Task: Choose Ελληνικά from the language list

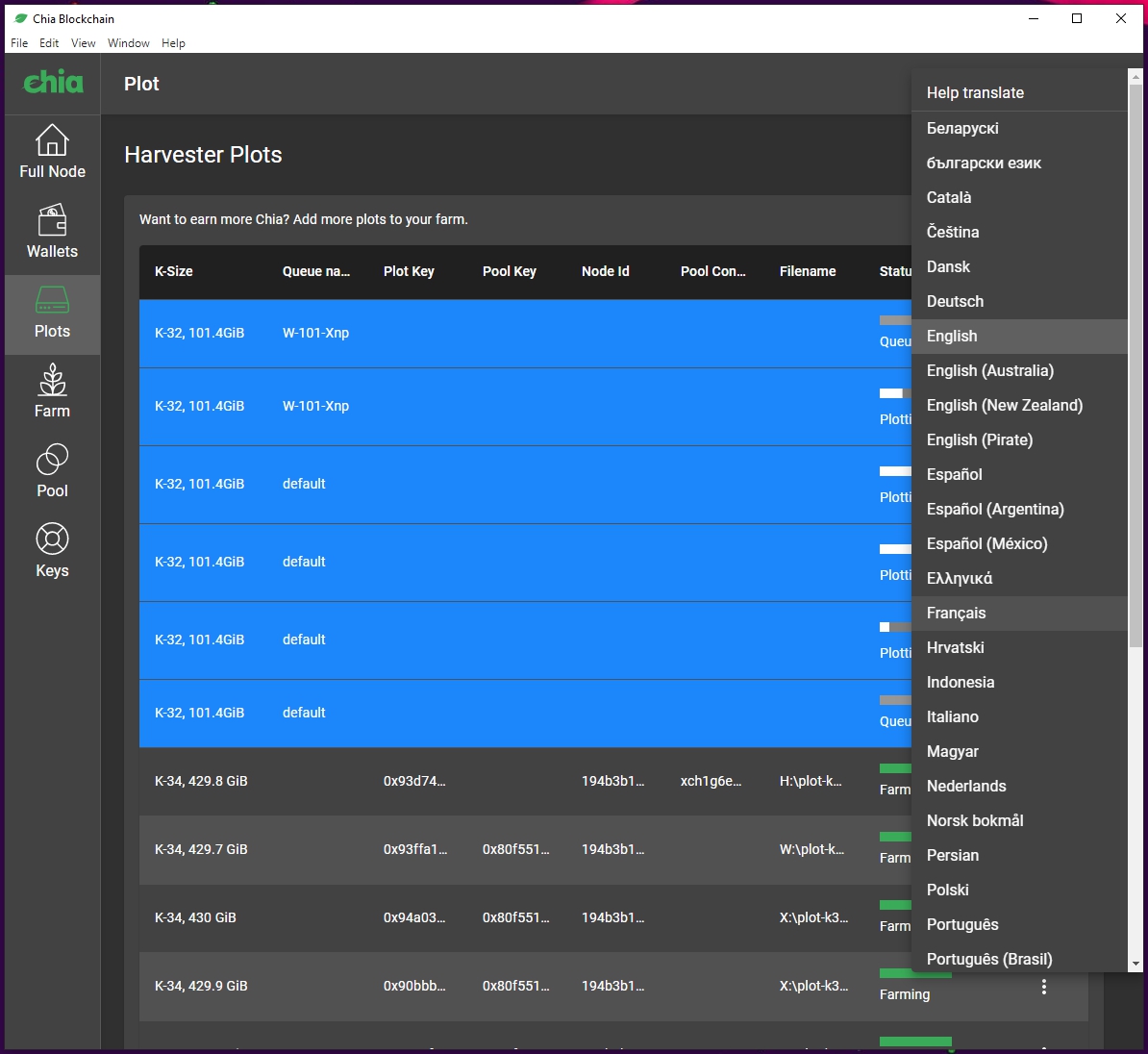Action: coord(1019,579)
